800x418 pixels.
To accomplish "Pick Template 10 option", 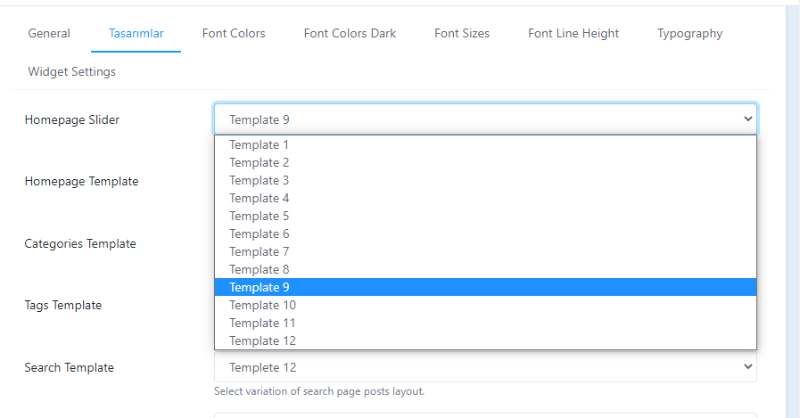I will pos(485,305).
